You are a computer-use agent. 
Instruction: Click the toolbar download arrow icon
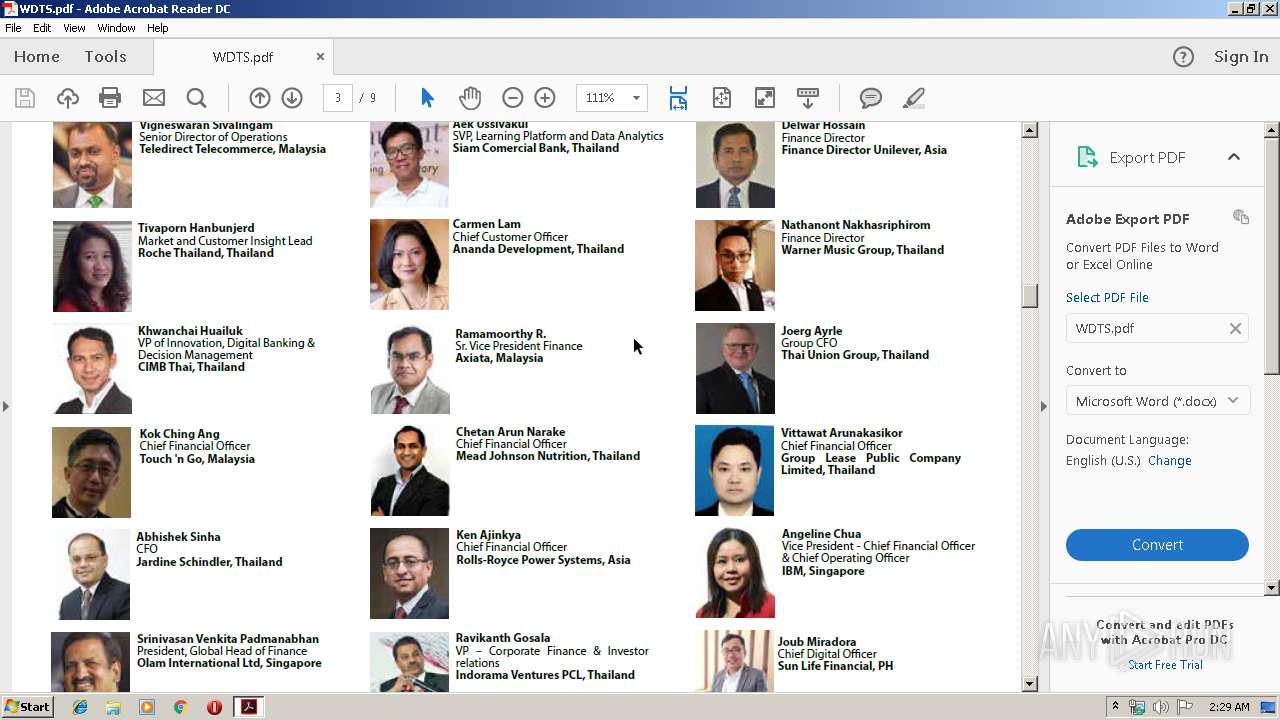point(808,98)
